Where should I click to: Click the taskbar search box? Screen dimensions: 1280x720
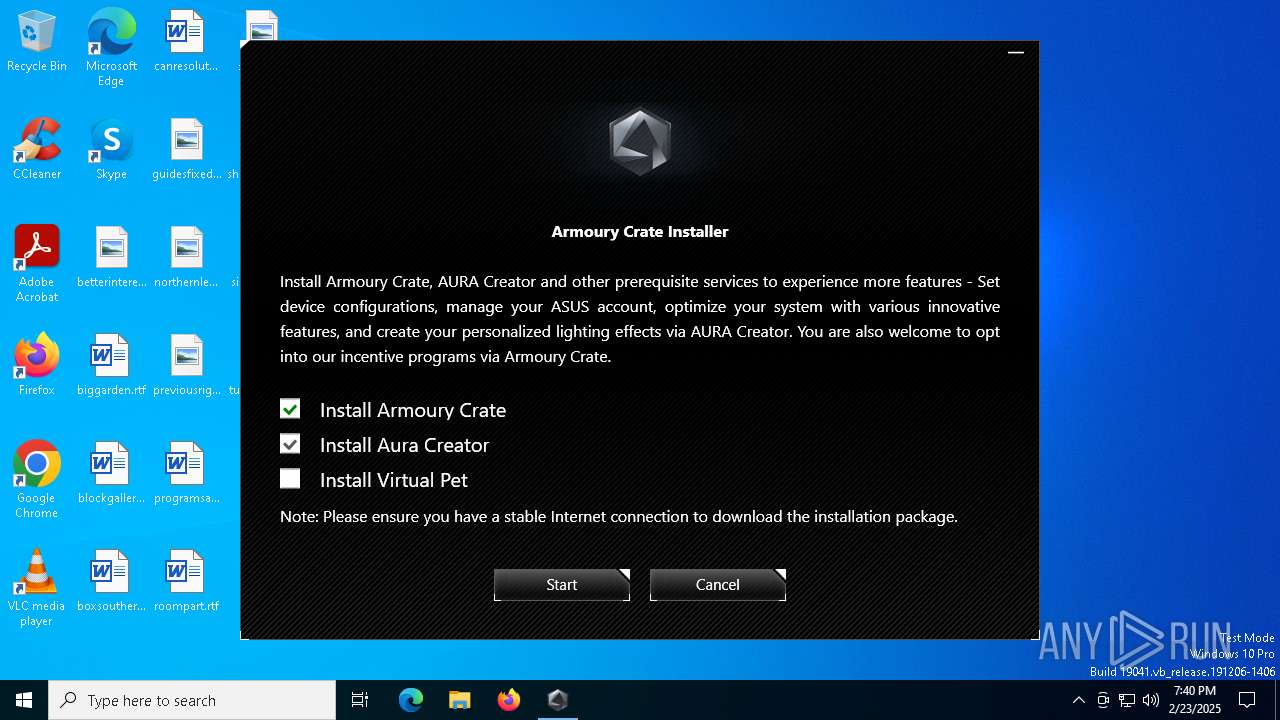point(192,700)
